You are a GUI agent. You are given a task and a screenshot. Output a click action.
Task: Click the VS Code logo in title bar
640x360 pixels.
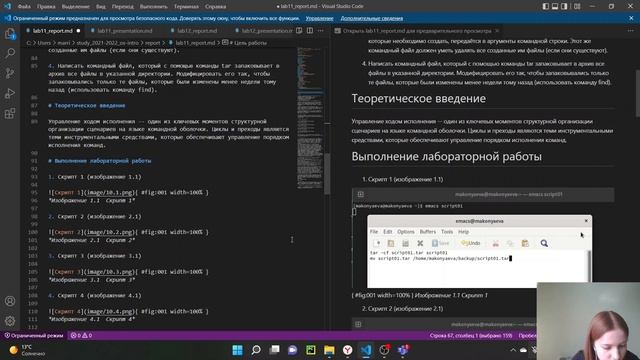tap(7, 6)
